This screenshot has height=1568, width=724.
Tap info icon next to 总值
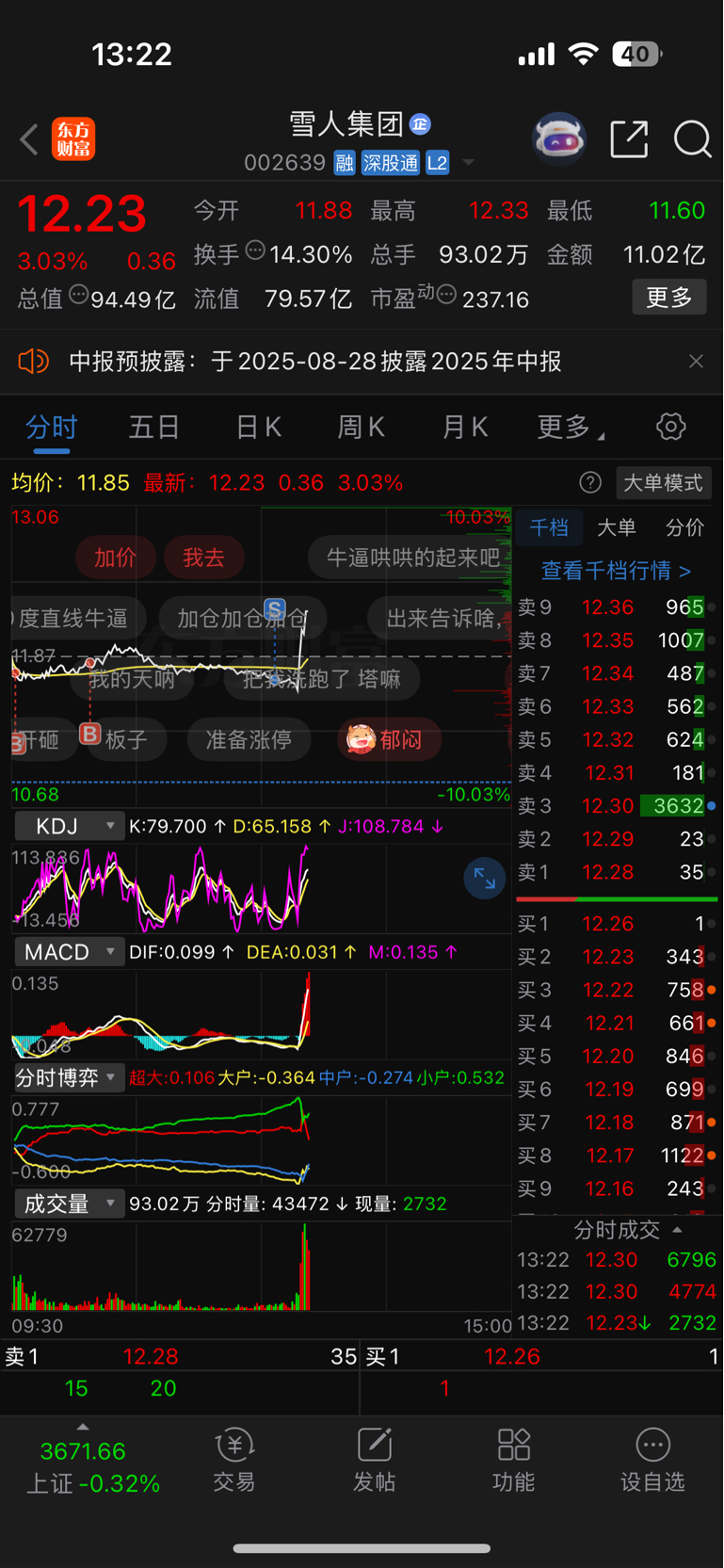coord(78,295)
